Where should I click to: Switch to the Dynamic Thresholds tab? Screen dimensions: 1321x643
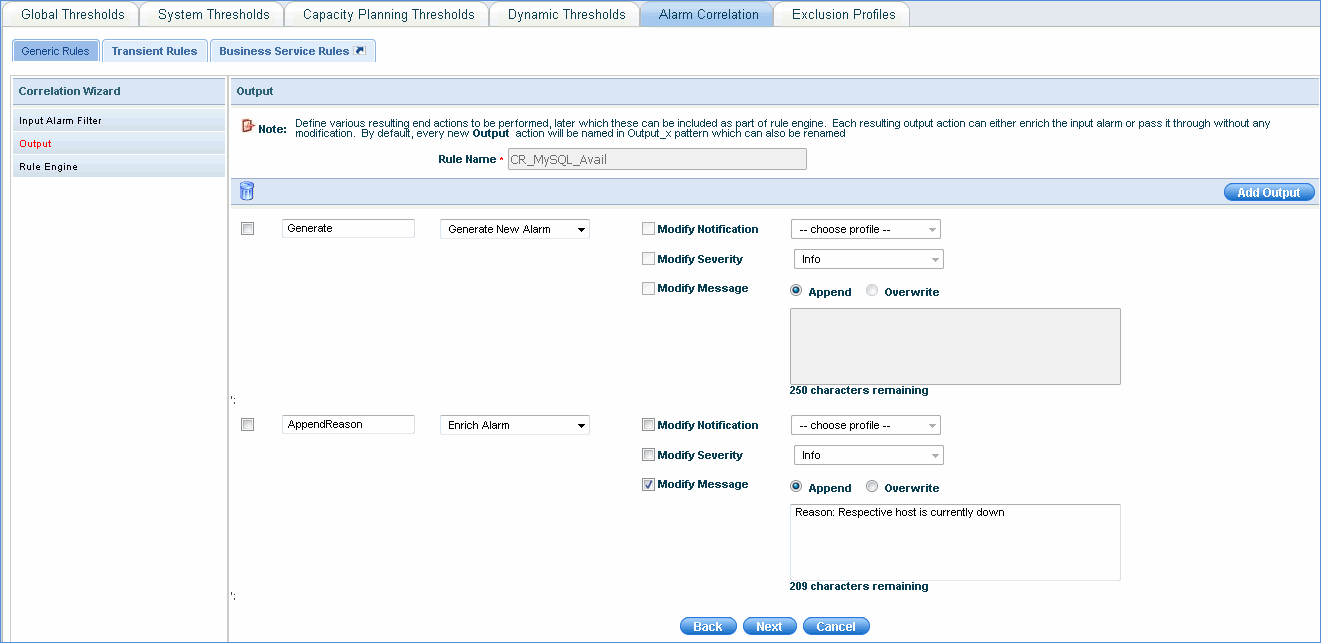(x=566, y=14)
